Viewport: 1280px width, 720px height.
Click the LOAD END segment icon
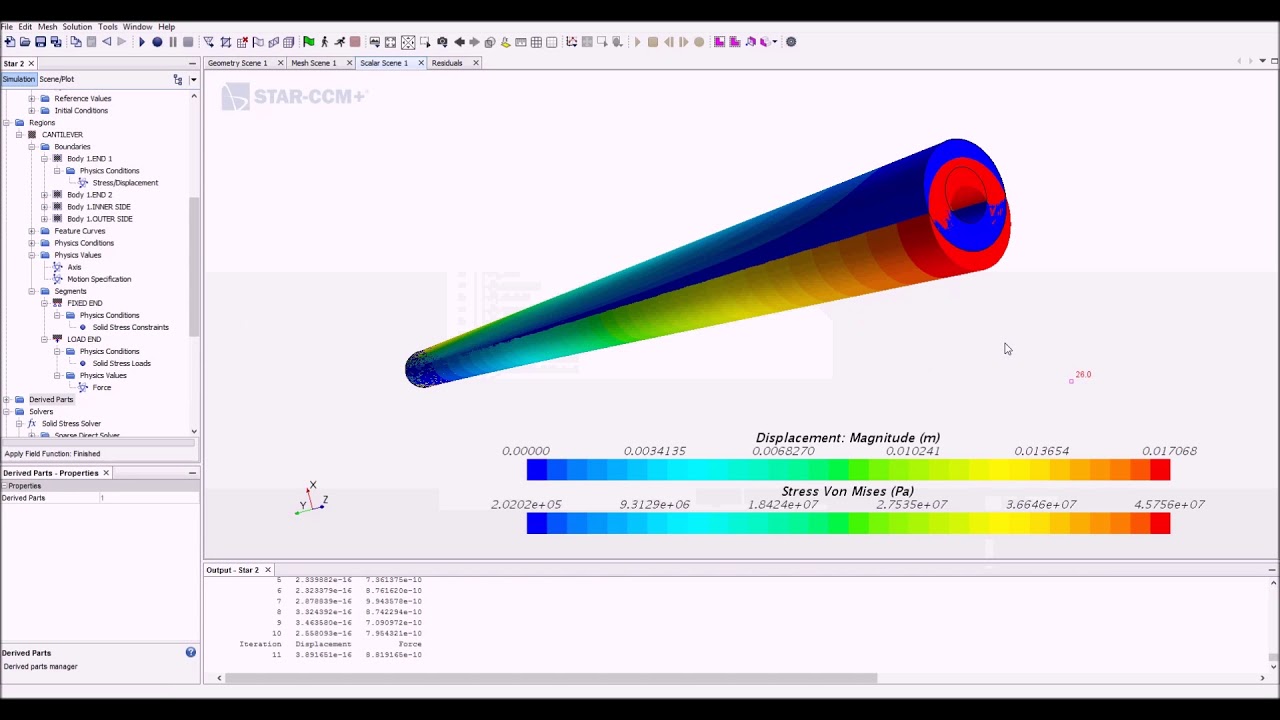(x=57, y=339)
